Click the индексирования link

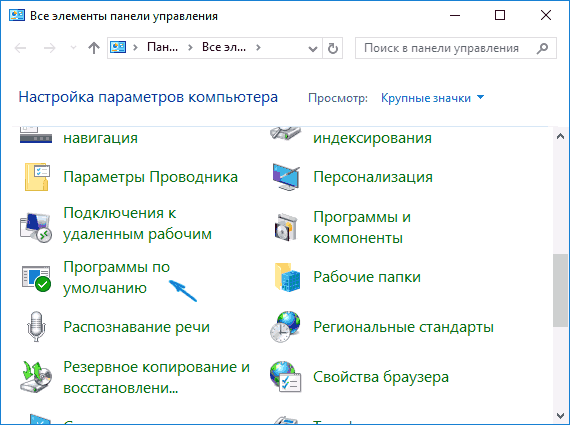point(372,138)
